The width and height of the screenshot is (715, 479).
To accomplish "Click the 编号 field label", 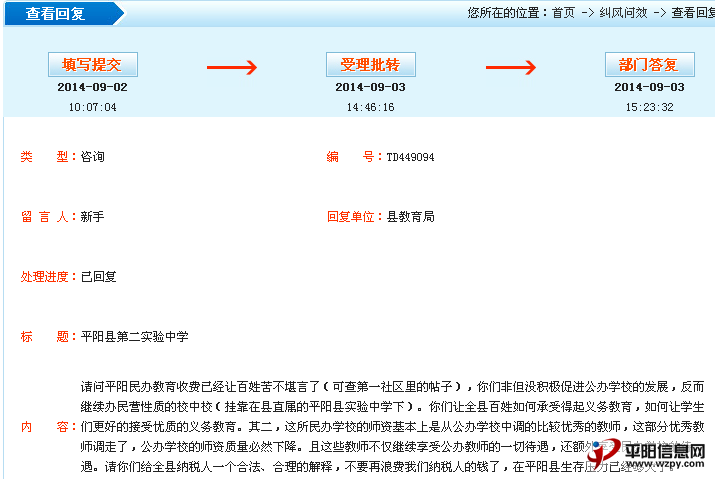I will 354,157.
